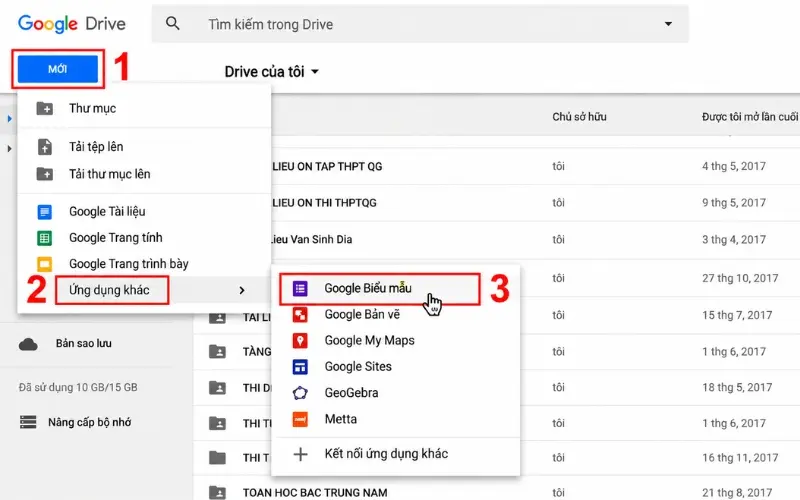This screenshot has height=500, width=800.
Task: Click the folder upload icon for Tải thư mục lên
Action: 44,174
